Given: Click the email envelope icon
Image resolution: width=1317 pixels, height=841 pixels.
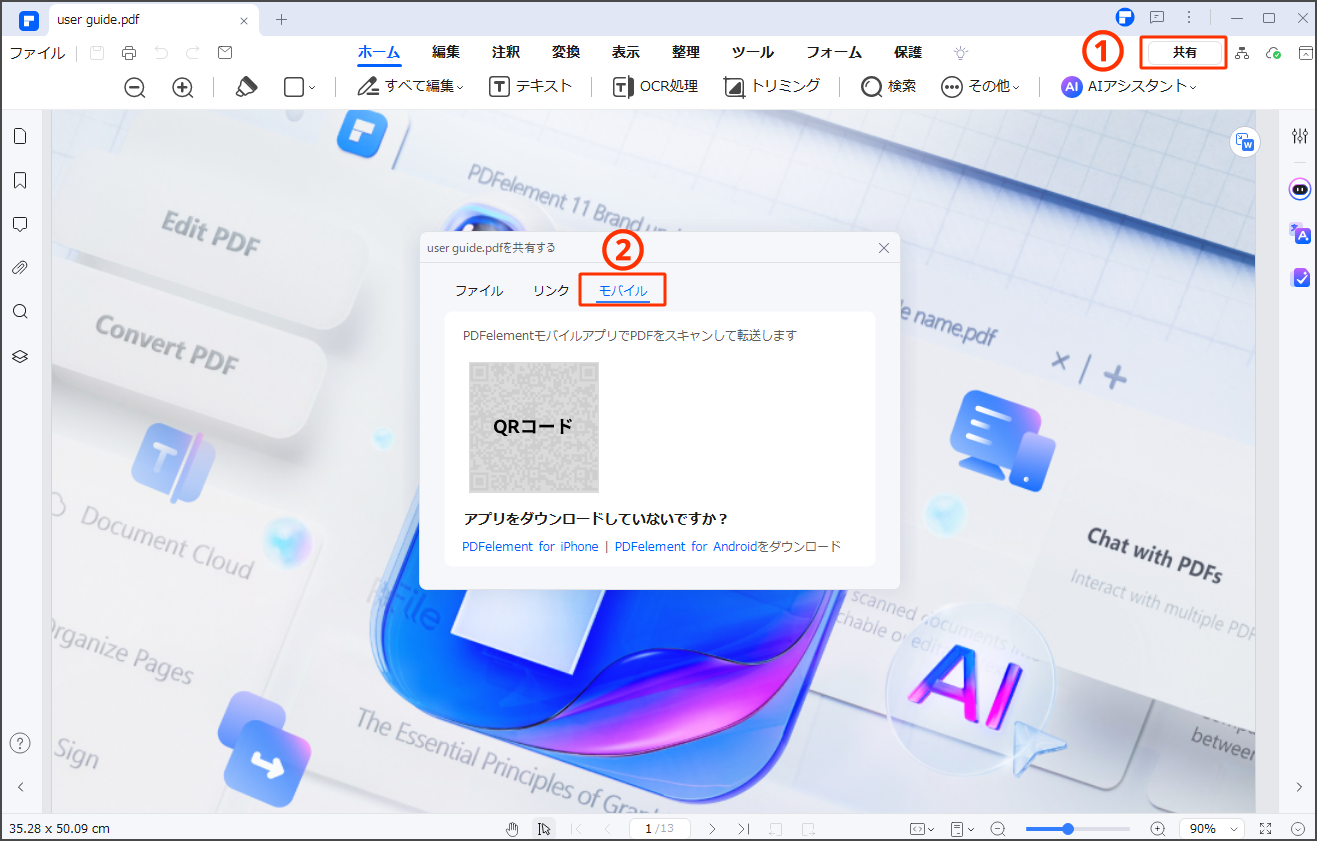Looking at the screenshot, I should (225, 53).
